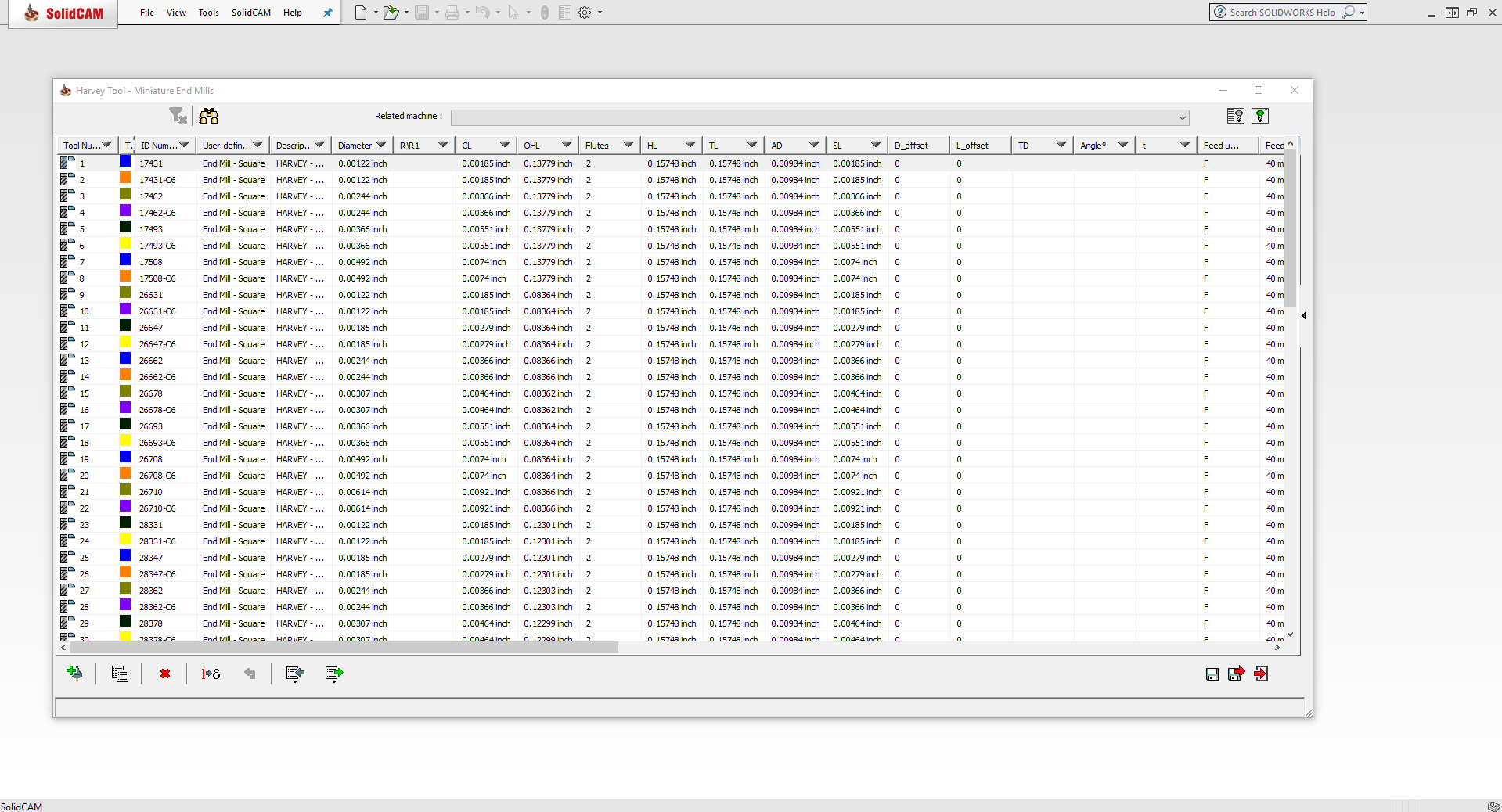Click the red X Delete tool icon
Screen dimensions: 1502x812
(x=165, y=674)
